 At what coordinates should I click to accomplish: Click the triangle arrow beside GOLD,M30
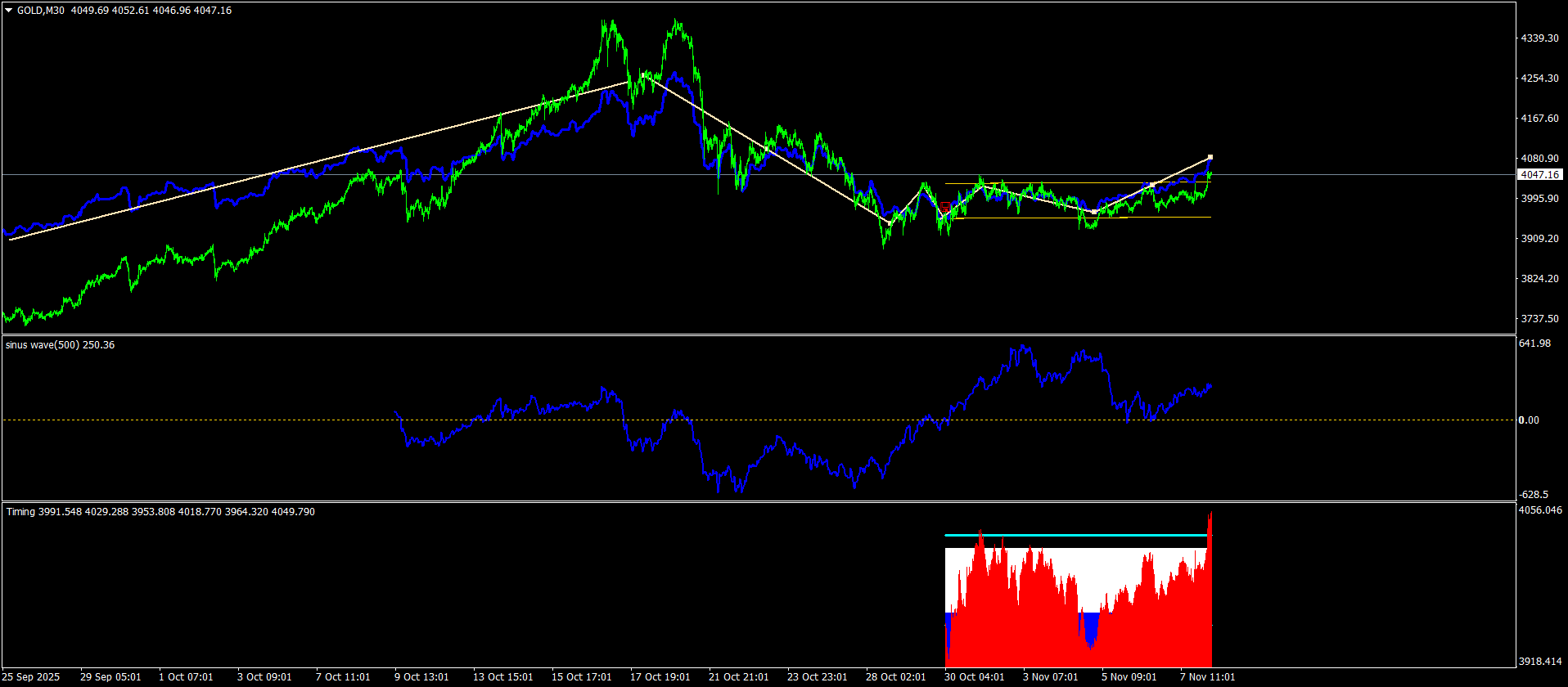coord(8,11)
